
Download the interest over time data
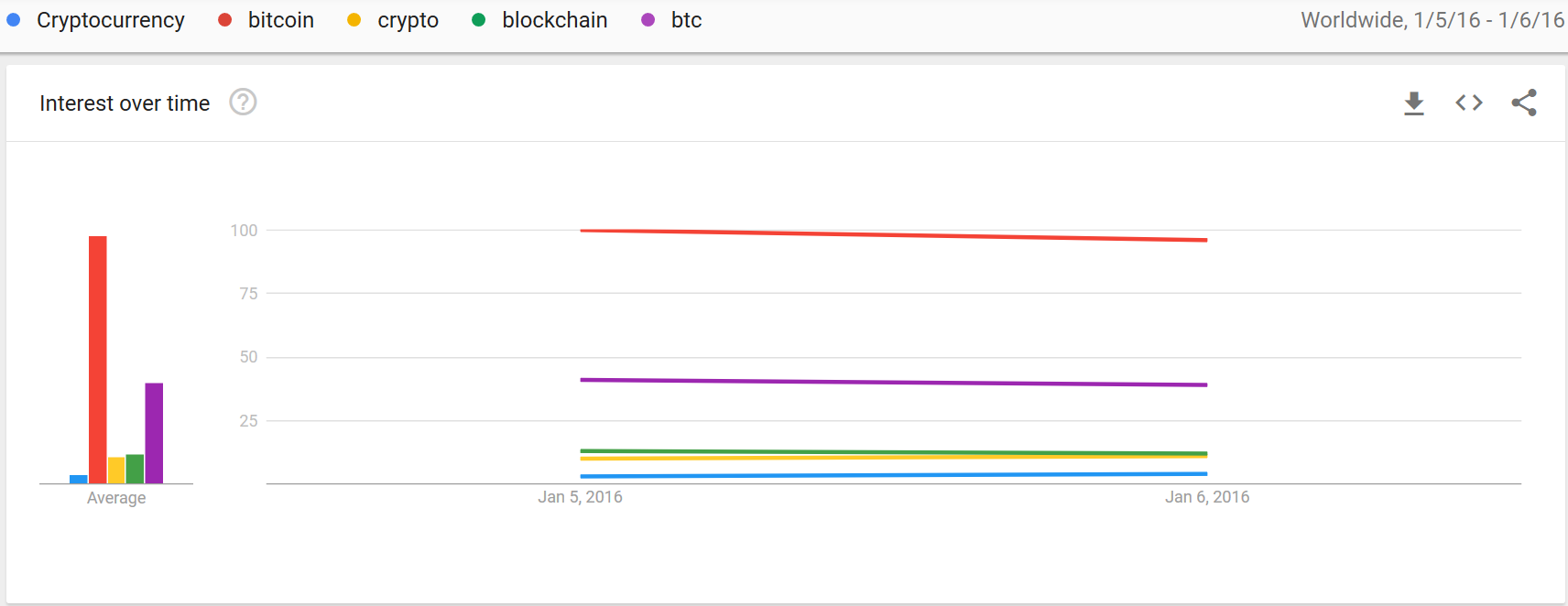point(1414,103)
